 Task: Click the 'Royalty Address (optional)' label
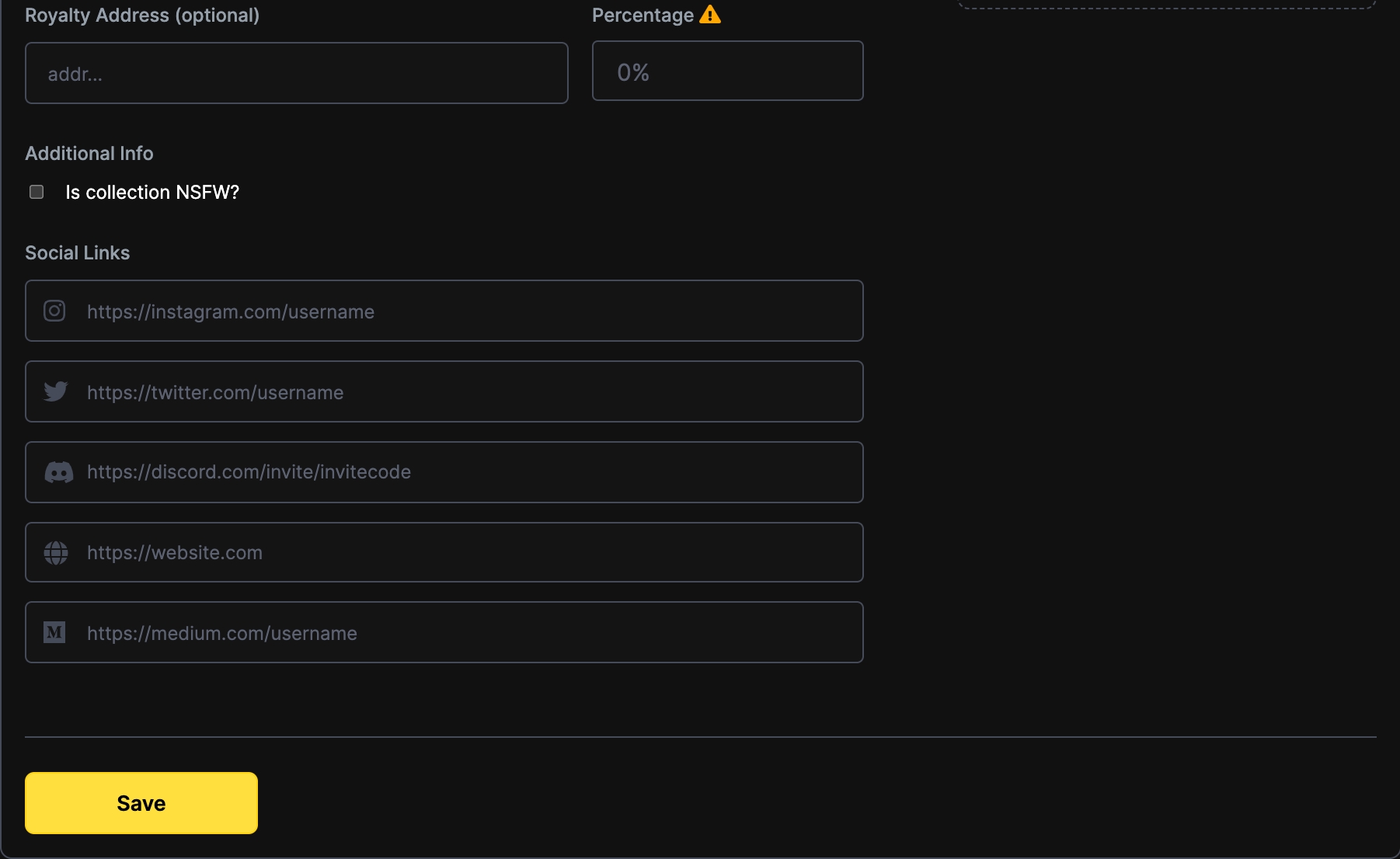pyautogui.click(x=142, y=16)
